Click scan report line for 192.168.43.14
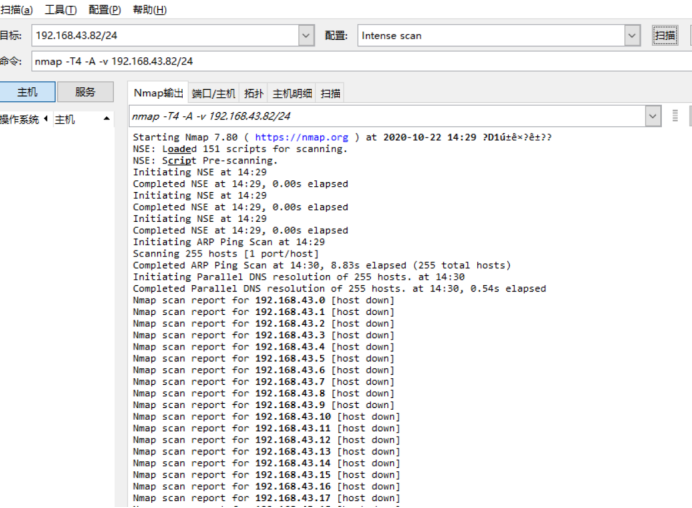692x508 pixels. 267,463
